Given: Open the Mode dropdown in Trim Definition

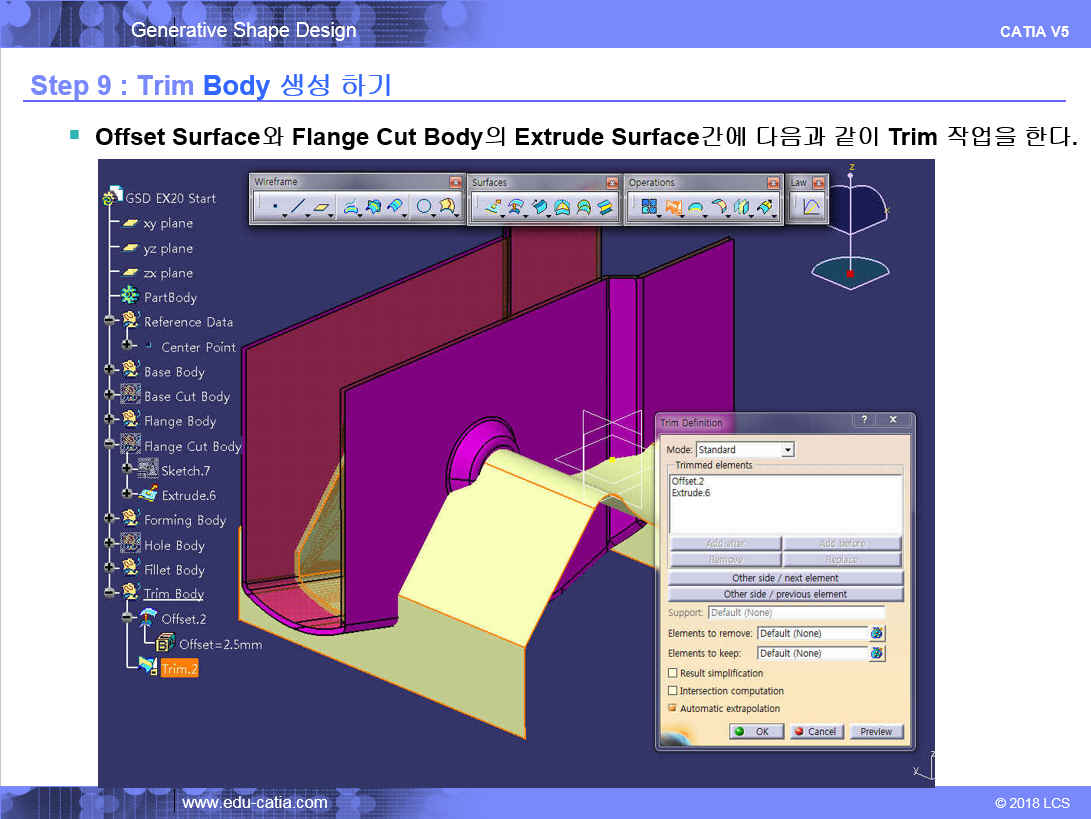Looking at the screenshot, I should tap(788, 450).
